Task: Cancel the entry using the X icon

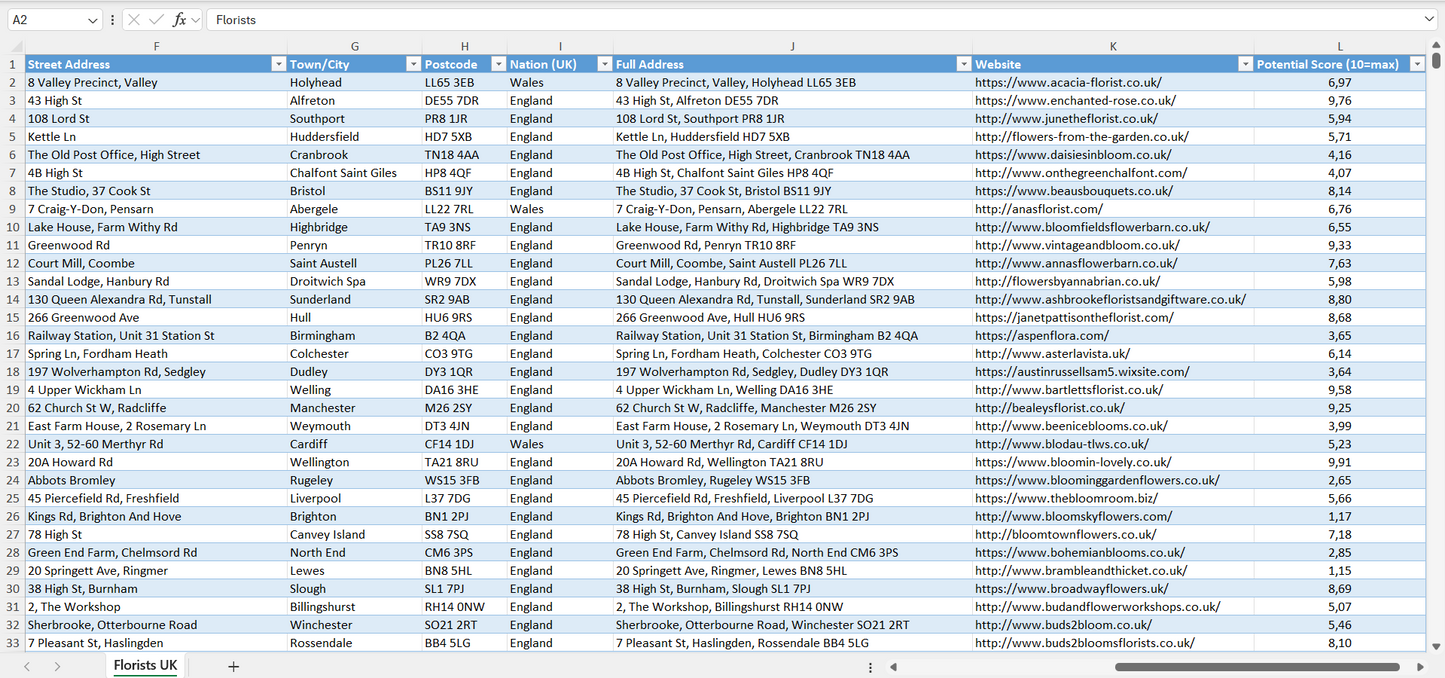Action: click(134, 19)
